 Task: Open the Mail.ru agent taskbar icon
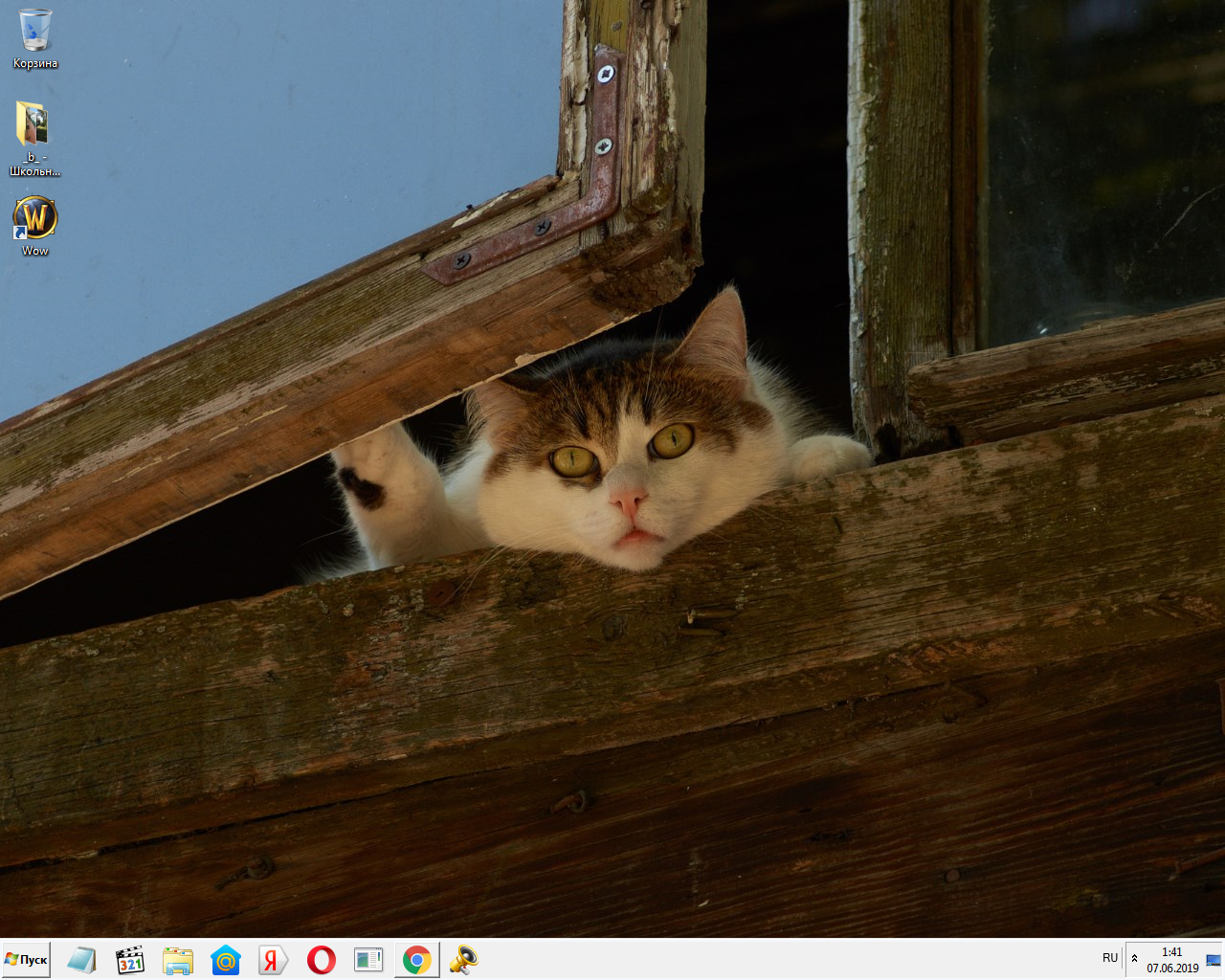pos(226,959)
